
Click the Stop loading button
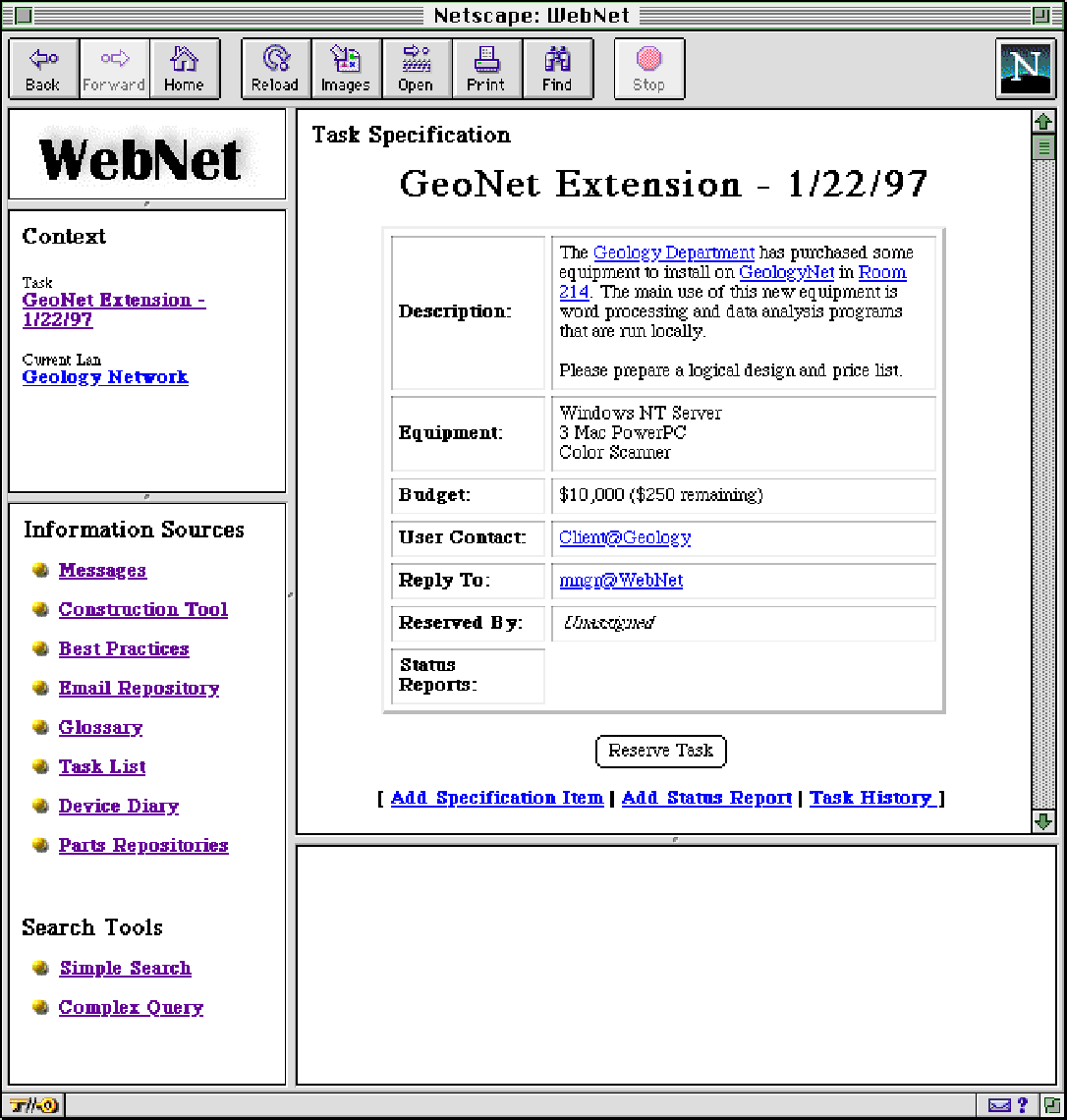coord(649,69)
